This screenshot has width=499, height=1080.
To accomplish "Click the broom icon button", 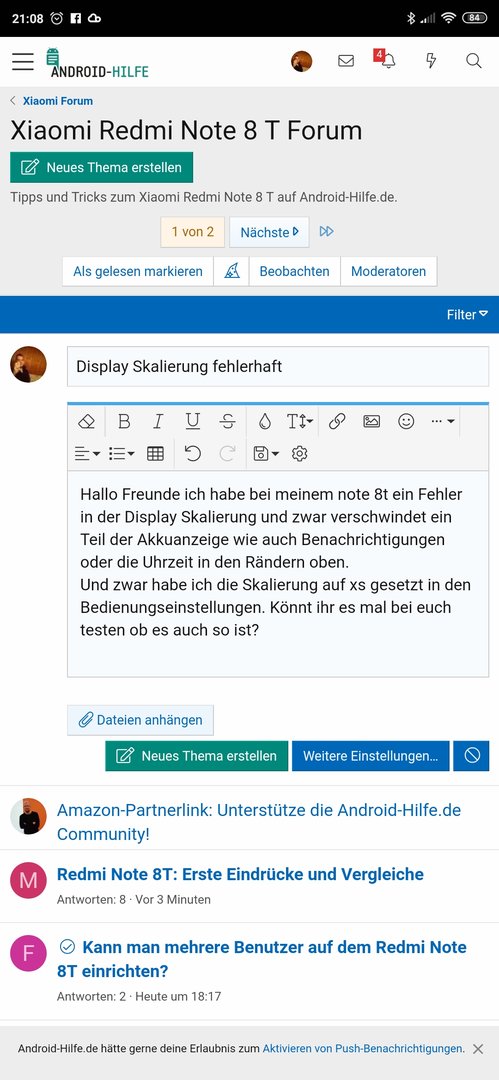I will [x=232, y=271].
